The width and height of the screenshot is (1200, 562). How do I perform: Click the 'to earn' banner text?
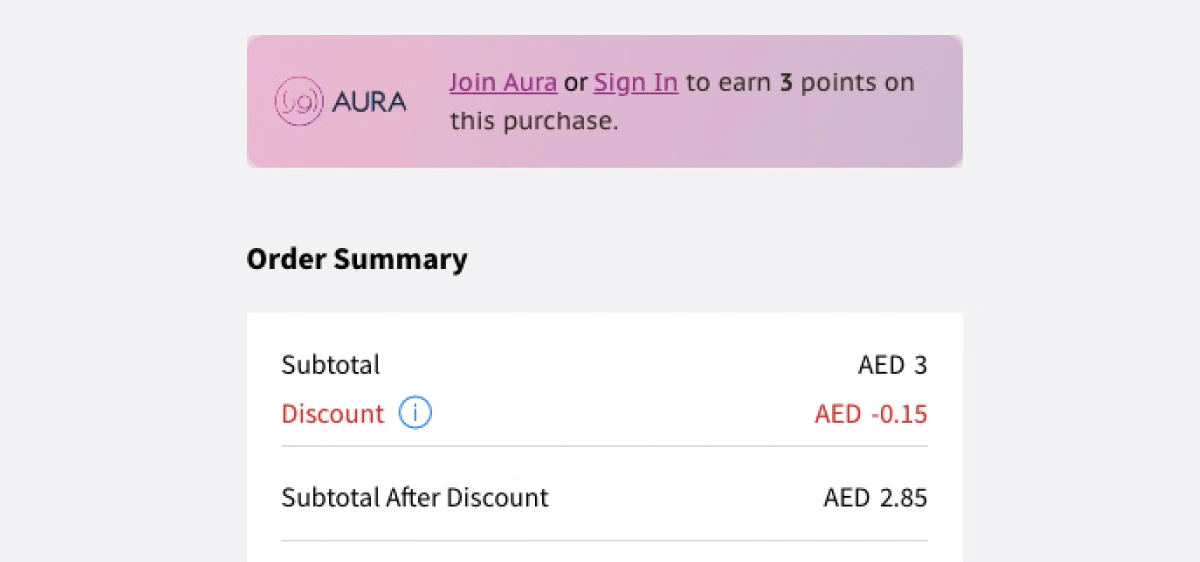(728, 82)
